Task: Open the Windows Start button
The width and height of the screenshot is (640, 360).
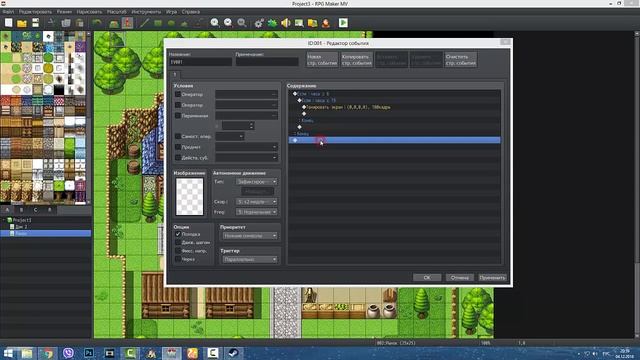Action: pyautogui.click(x=8, y=353)
